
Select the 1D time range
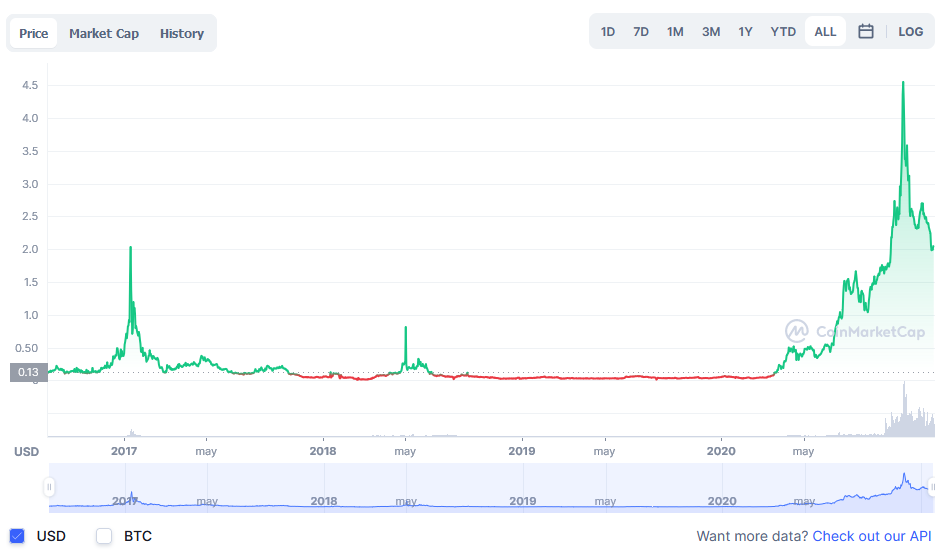coord(608,31)
